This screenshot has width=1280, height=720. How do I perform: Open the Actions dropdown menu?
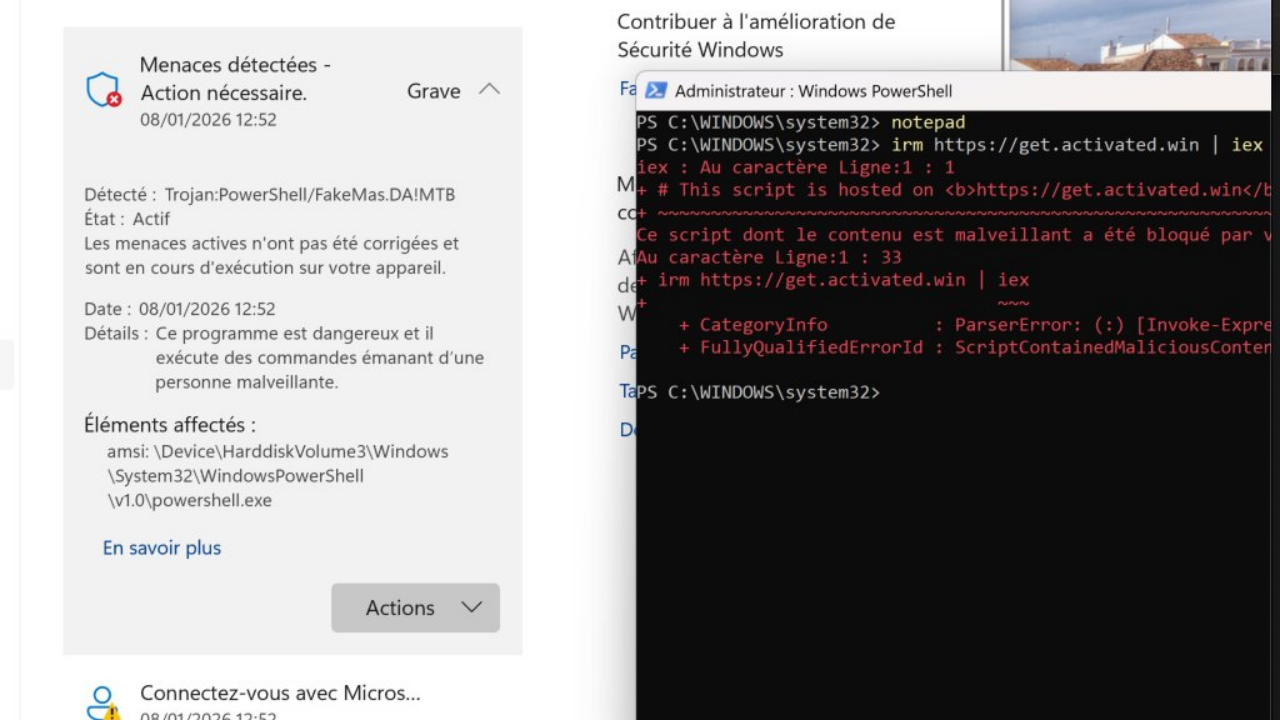pos(415,608)
